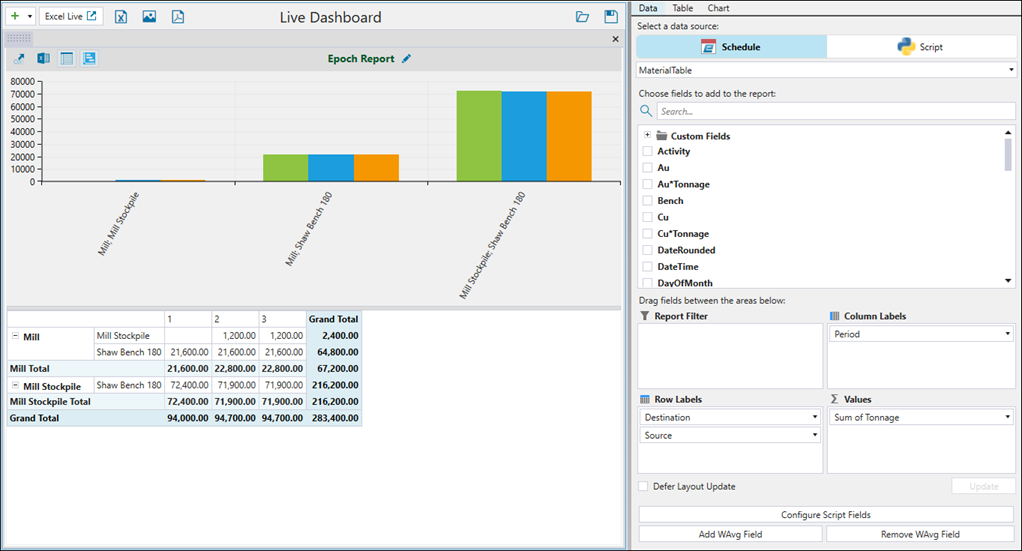Viewport: 1022px width, 551px height.
Task: Switch to the Table tab
Action: [x=682, y=8]
